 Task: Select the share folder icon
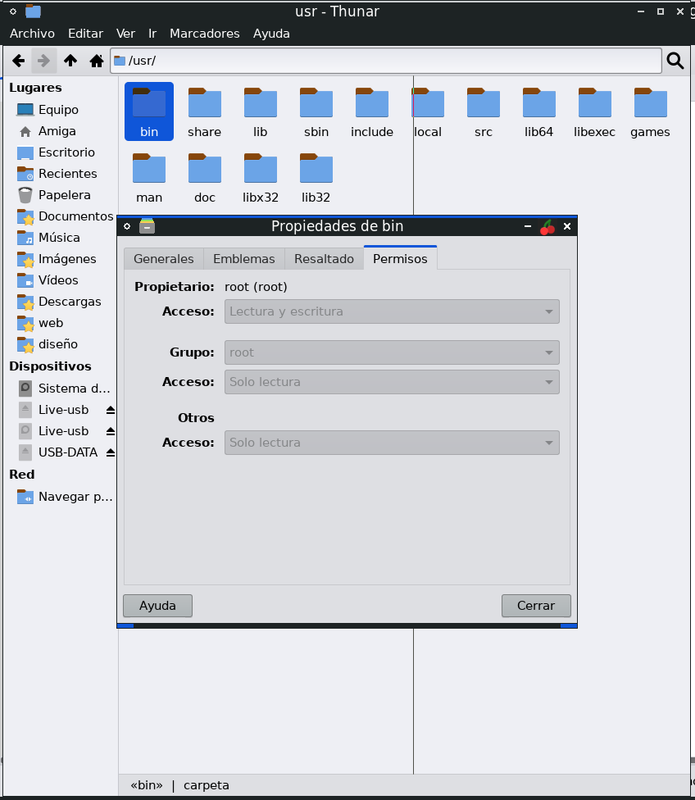[x=205, y=103]
